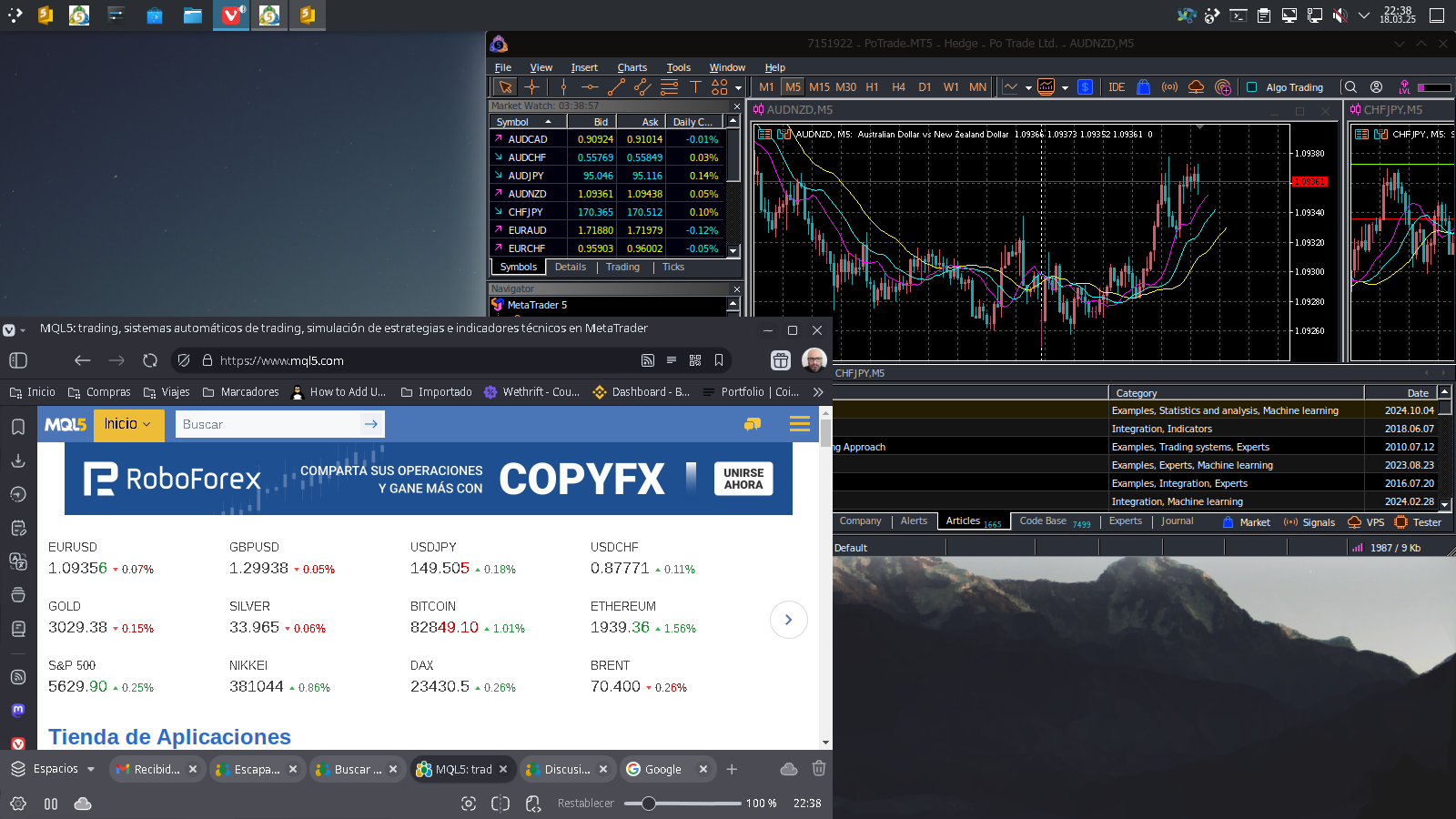Image resolution: width=1456 pixels, height=819 pixels.
Task: Toggle Algo Trading in MetaTrader
Action: click(1285, 87)
